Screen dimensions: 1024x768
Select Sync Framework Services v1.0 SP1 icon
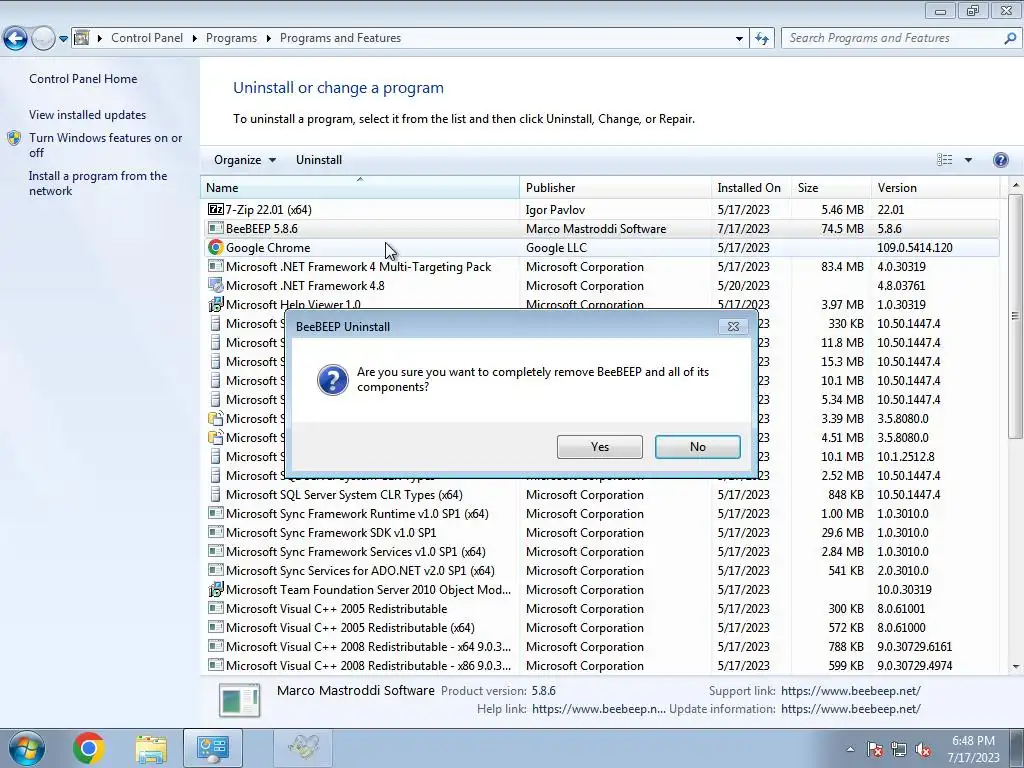tap(215, 551)
